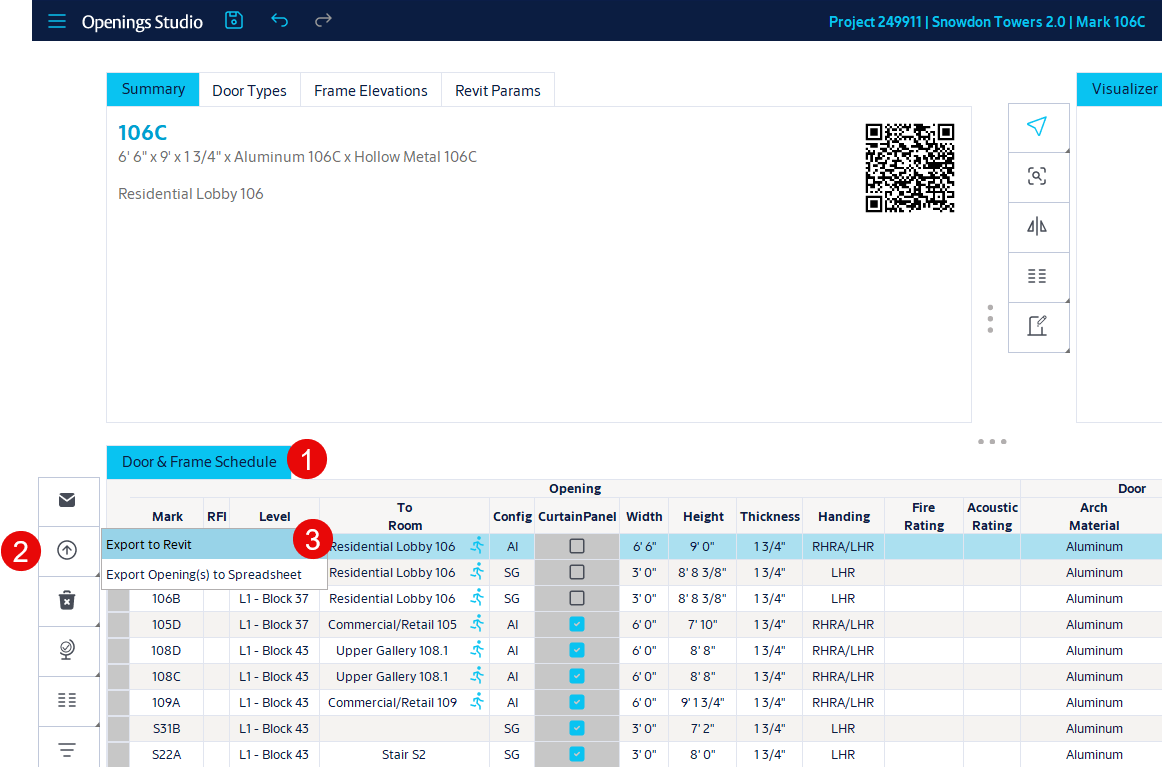
Task: Click the filter lines icon
Action: (x=67, y=749)
